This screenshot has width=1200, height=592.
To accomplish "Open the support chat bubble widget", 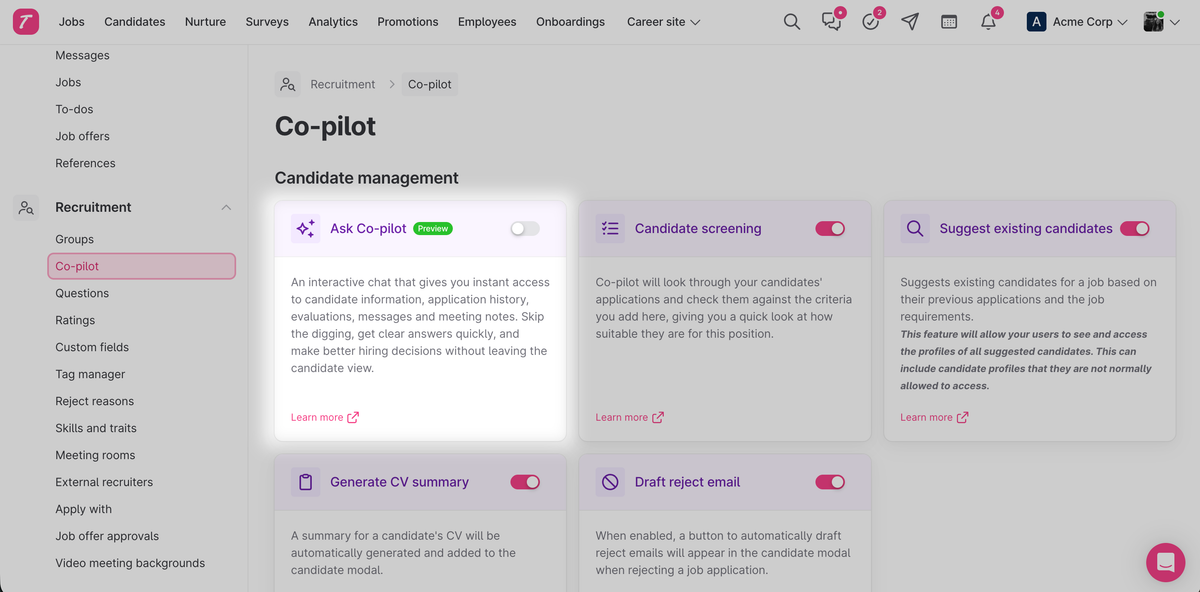I will click(x=1165, y=563).
